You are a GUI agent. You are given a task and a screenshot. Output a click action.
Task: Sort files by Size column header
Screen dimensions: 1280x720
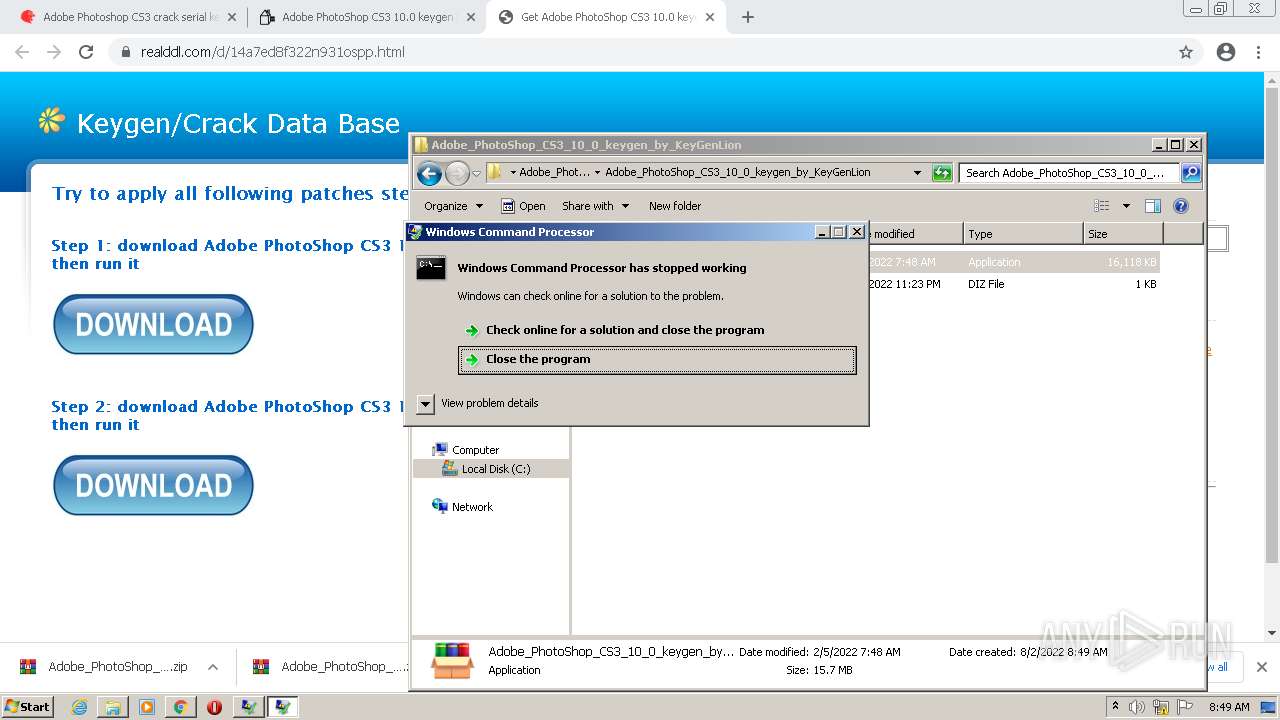click(1123, 234)
